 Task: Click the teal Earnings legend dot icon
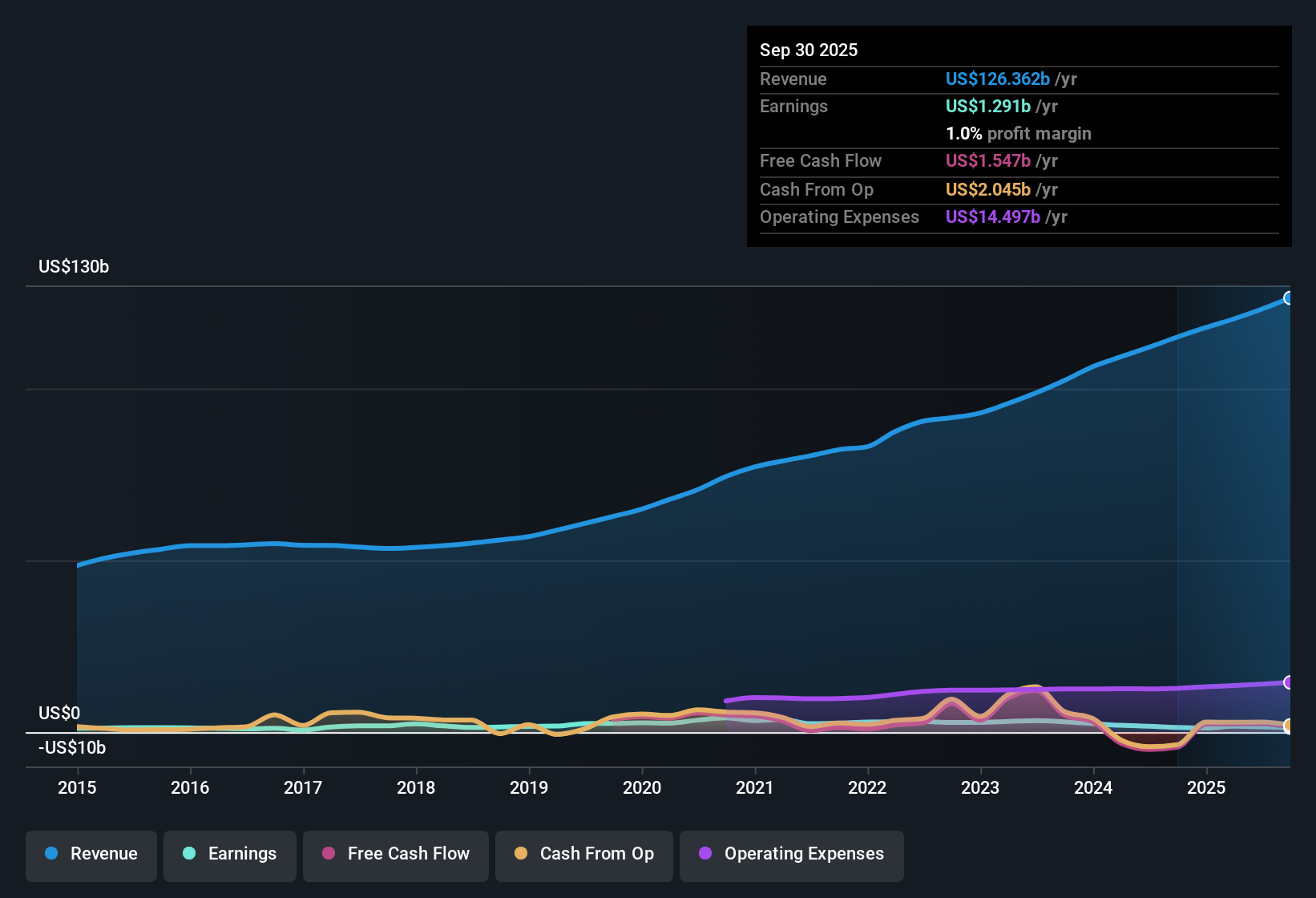tap(190, 854)
